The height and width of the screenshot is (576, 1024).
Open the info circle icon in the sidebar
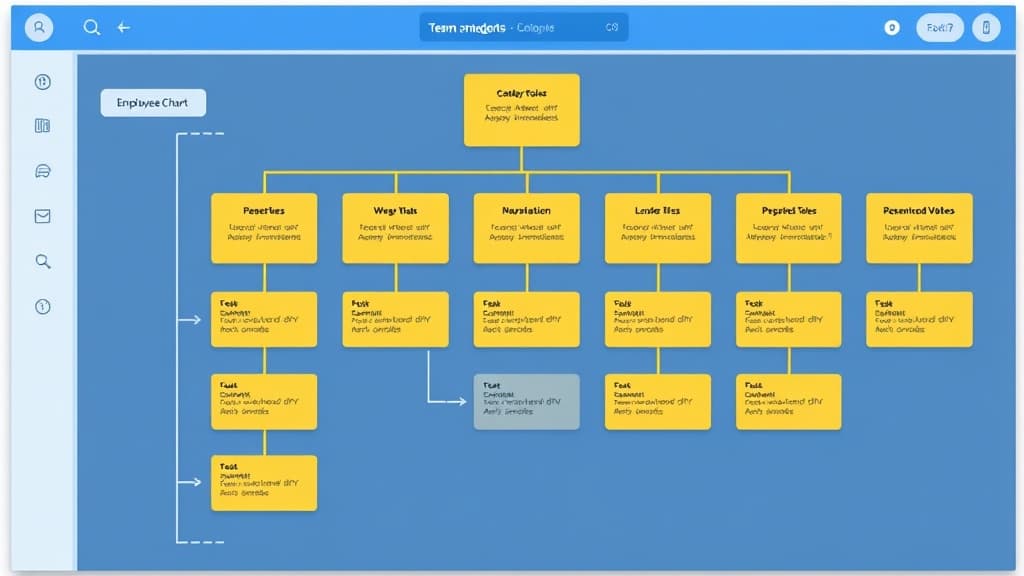(42, 306)
